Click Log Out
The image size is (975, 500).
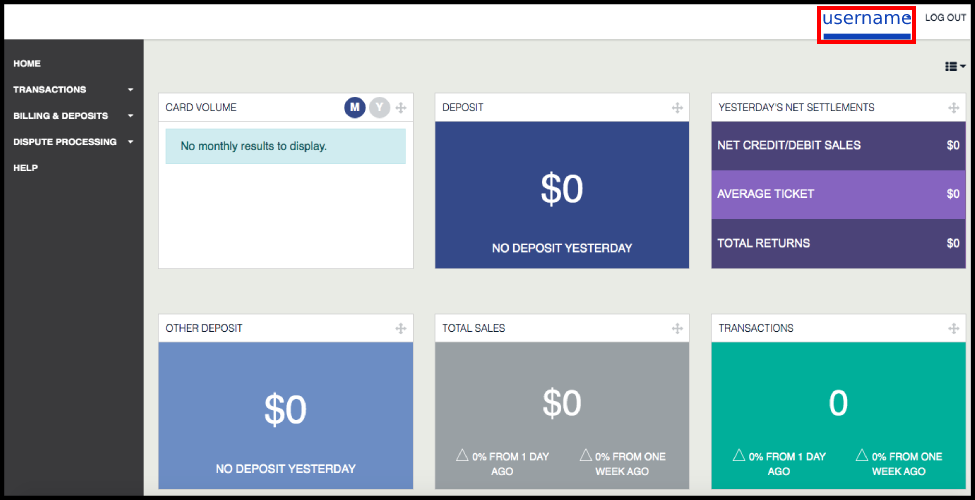[945, 17]
